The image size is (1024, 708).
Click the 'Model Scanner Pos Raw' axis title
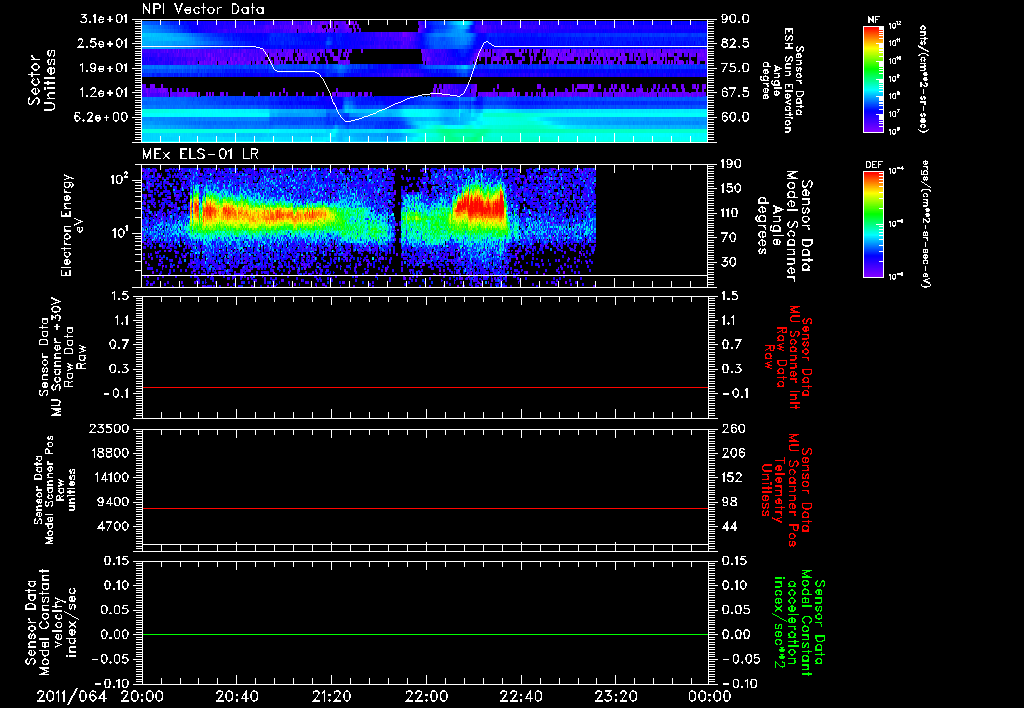coord(56,490)
